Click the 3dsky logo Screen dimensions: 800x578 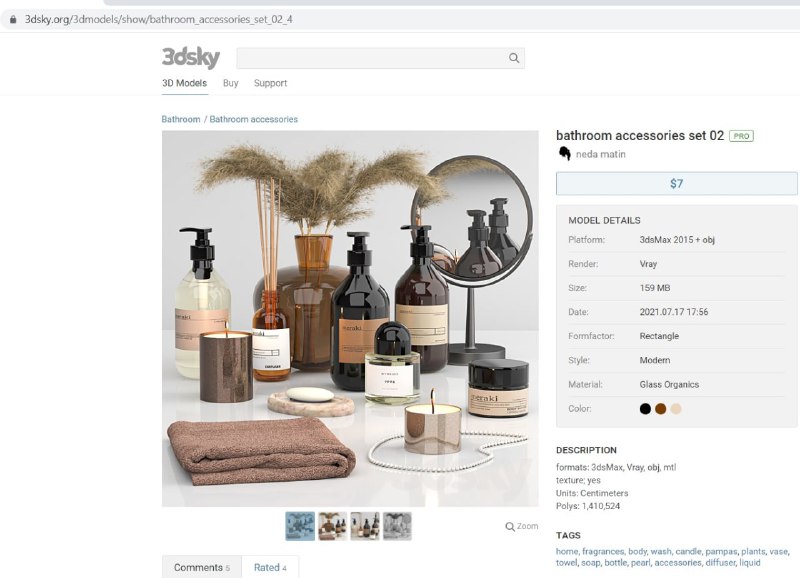click(191, 58)
